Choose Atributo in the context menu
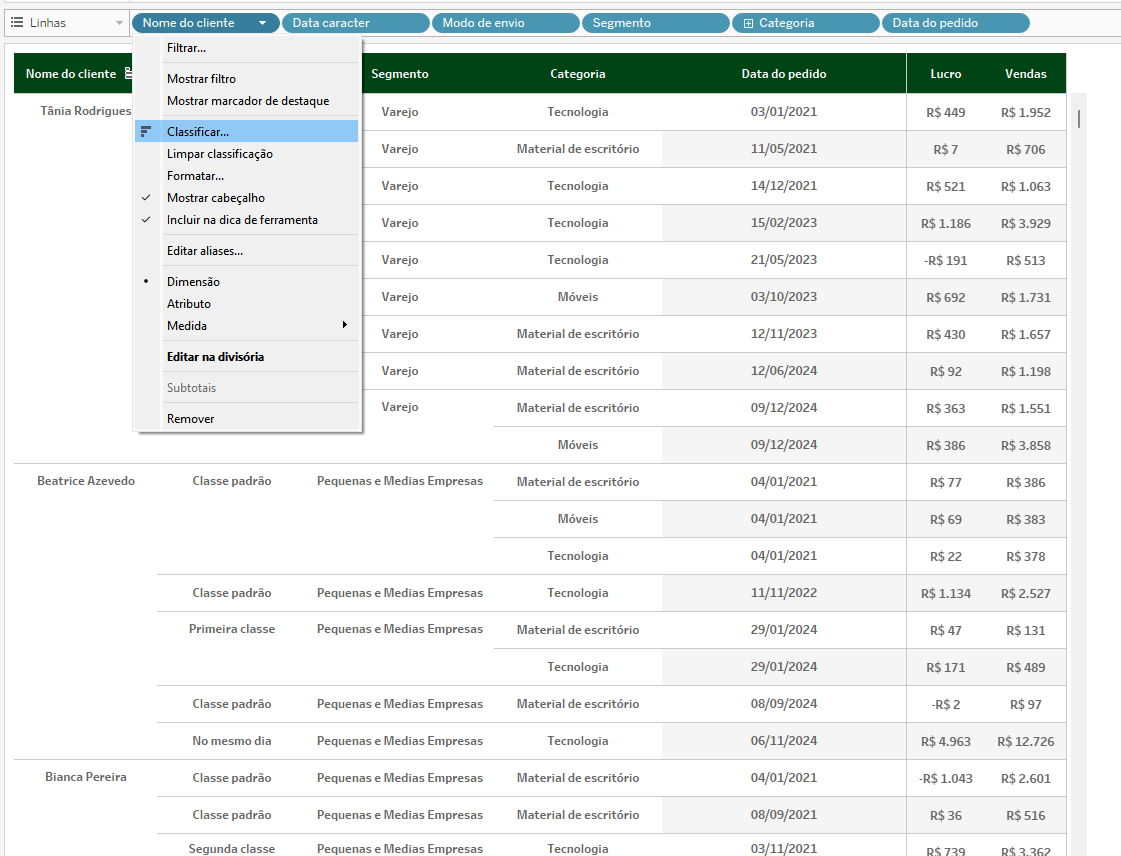This screenshot has width=1121, height=856. [x=189, y=304]
